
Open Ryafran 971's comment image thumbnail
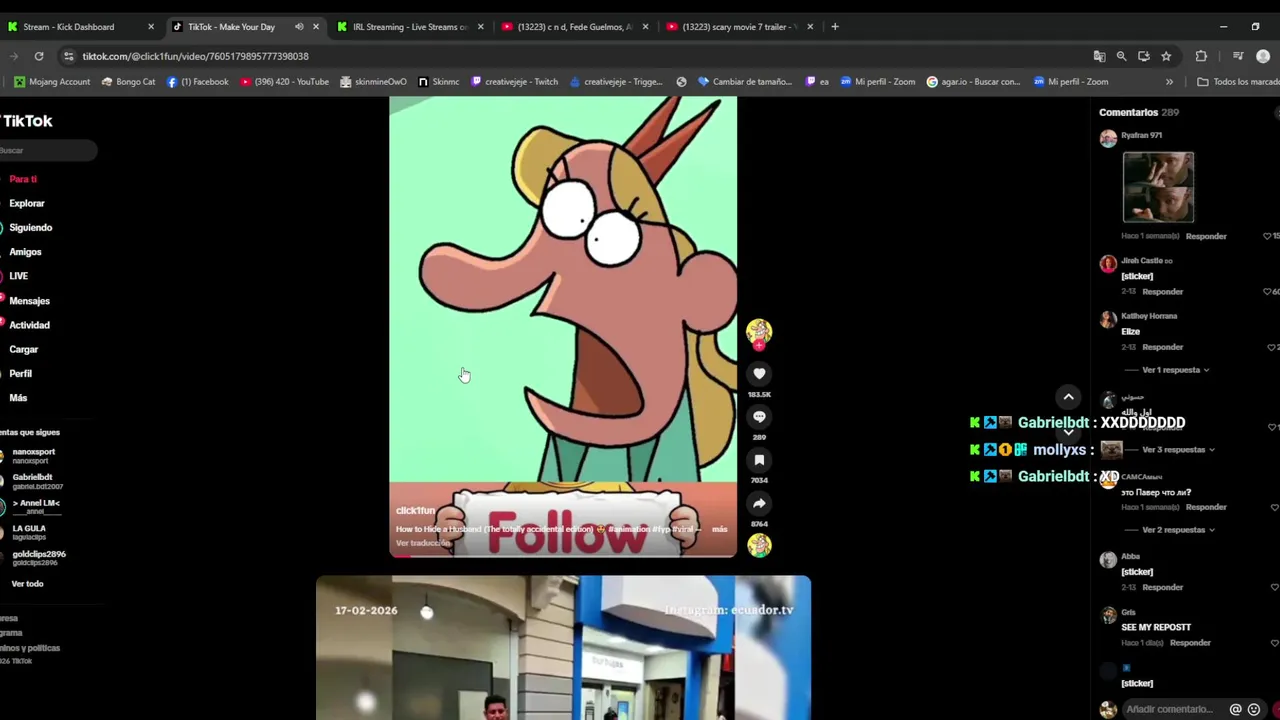coord(1158,187)
